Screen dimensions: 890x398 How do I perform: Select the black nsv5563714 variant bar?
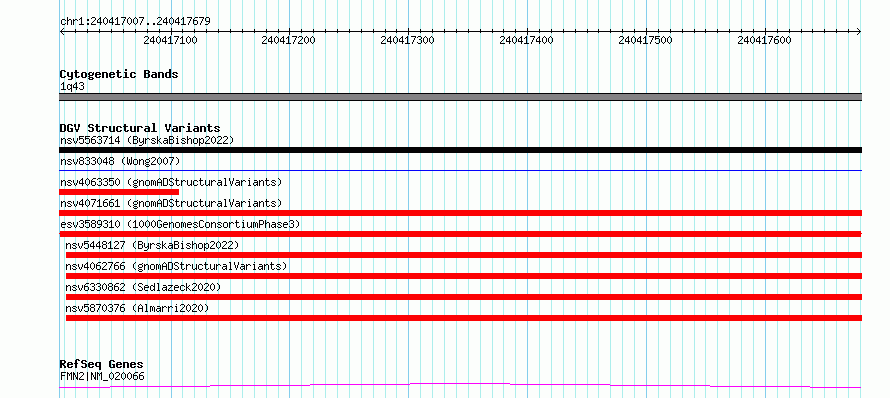(460, 150)
